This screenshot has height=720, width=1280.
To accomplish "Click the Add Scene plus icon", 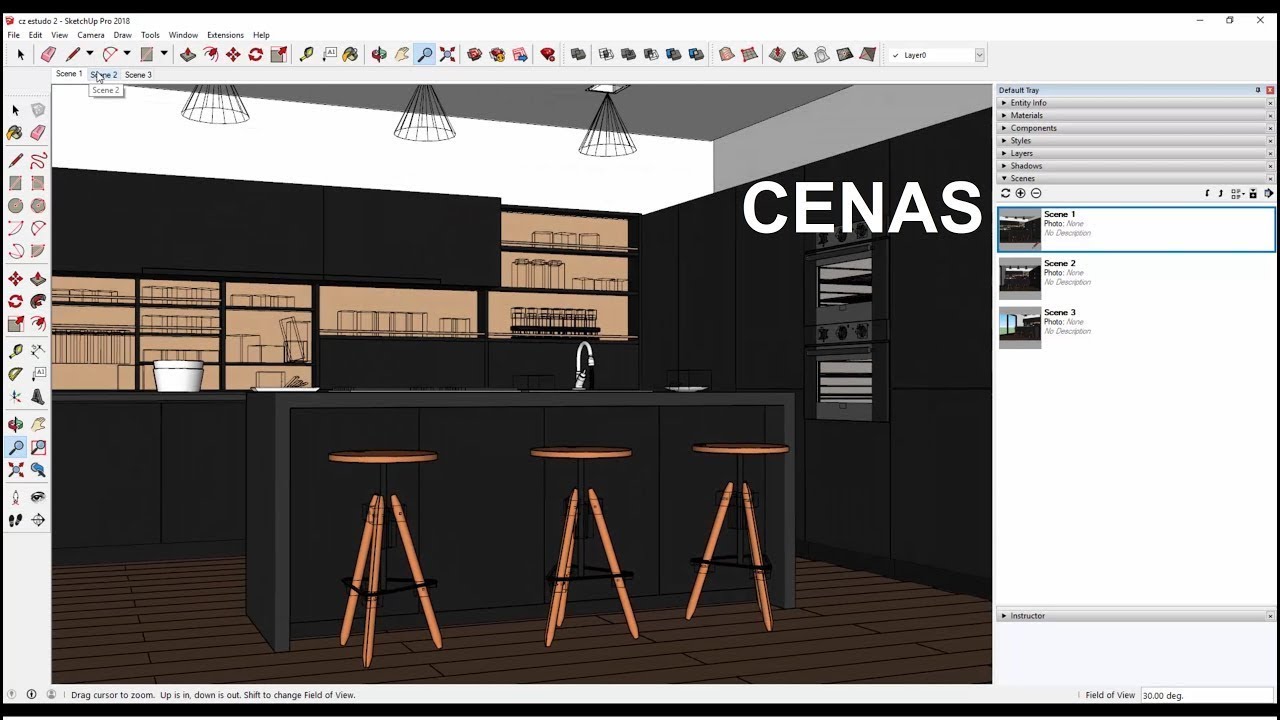I will [x=1021, y=193].
